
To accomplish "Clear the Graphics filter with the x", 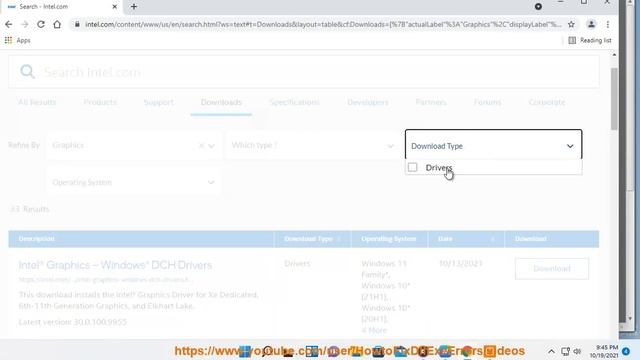I will point(201,146).
